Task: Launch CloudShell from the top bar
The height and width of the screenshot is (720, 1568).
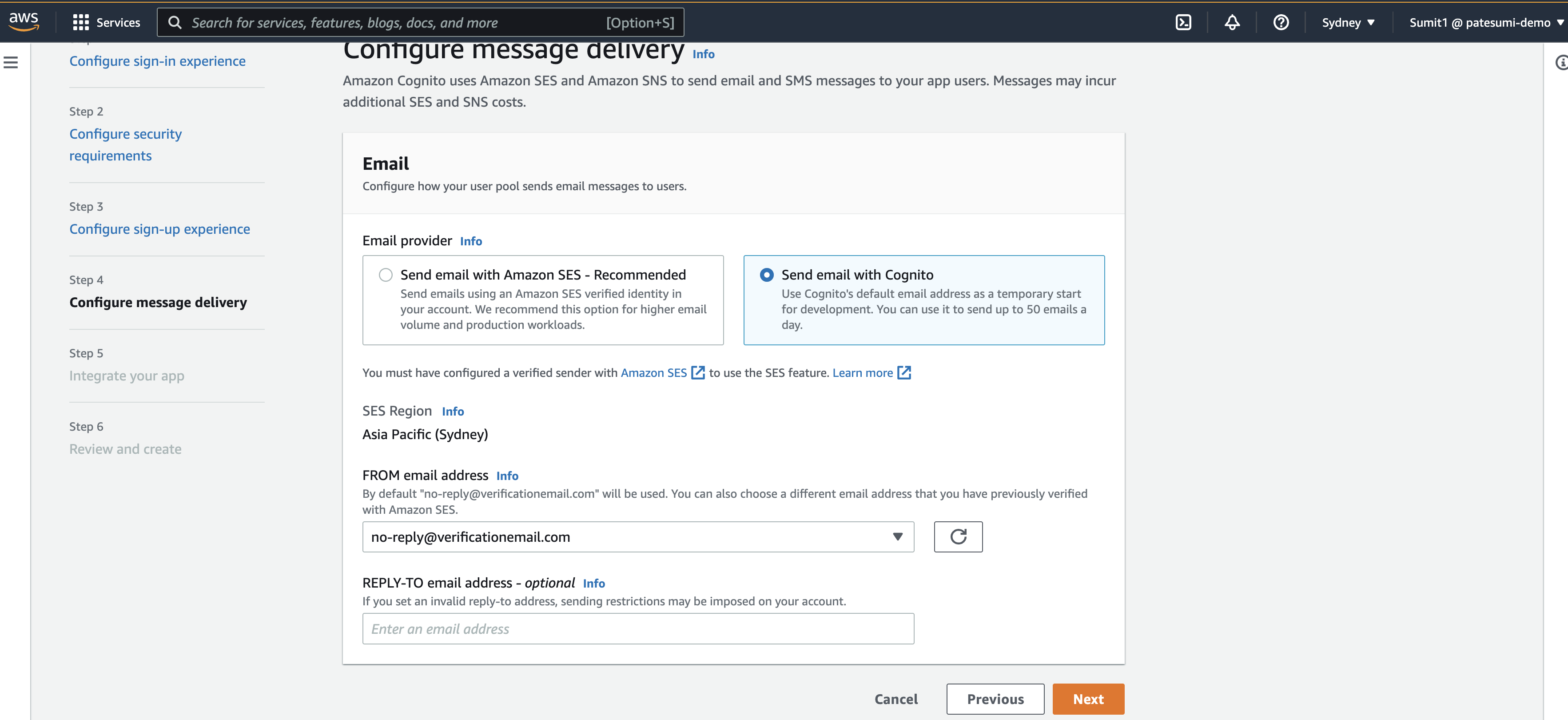Action: [1183, 23]
